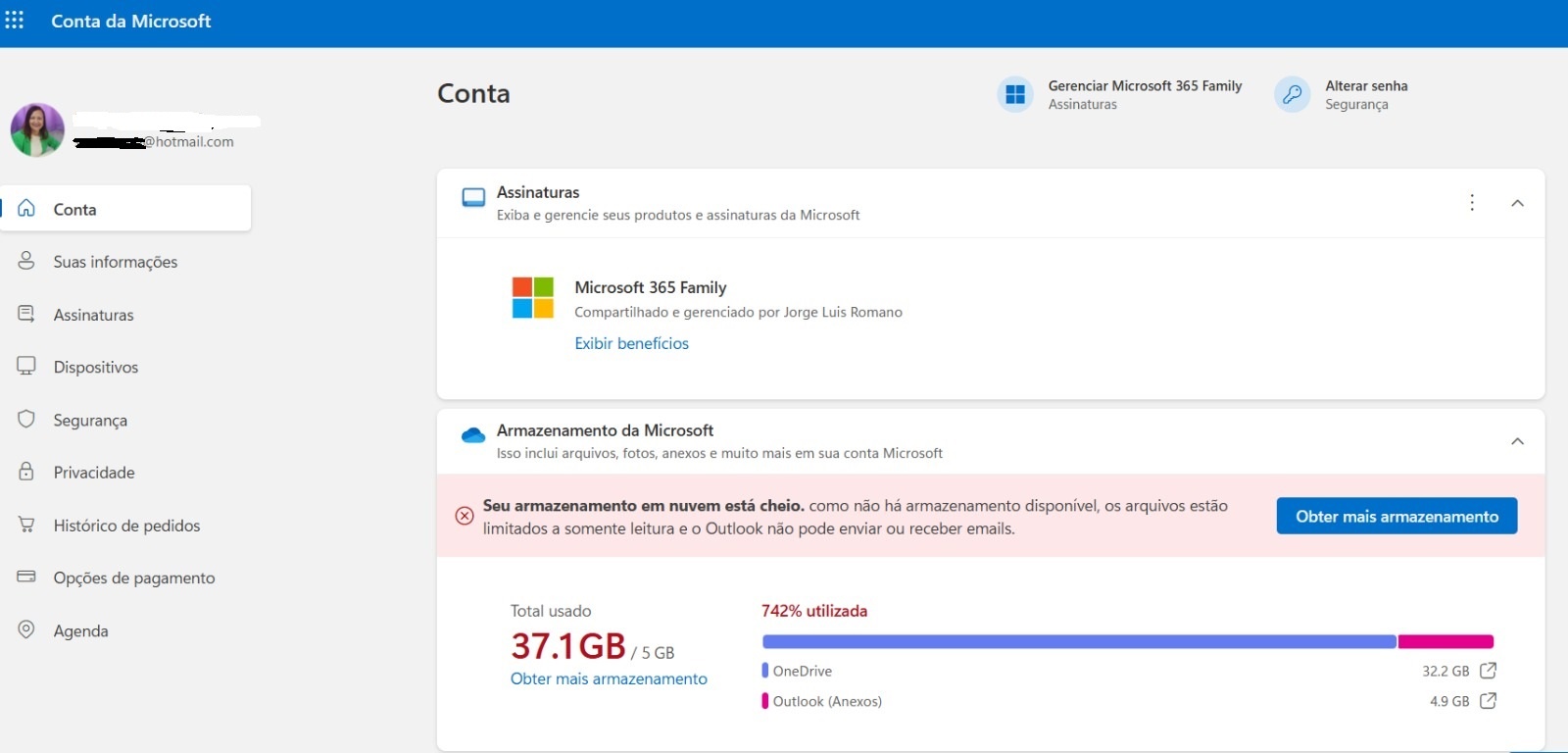Click the Windows logo icon beside Gerenciar Microsoft 365 Family
Image resolution: width=1568 pixels, height=753 pixels.
click(1015, 94)
